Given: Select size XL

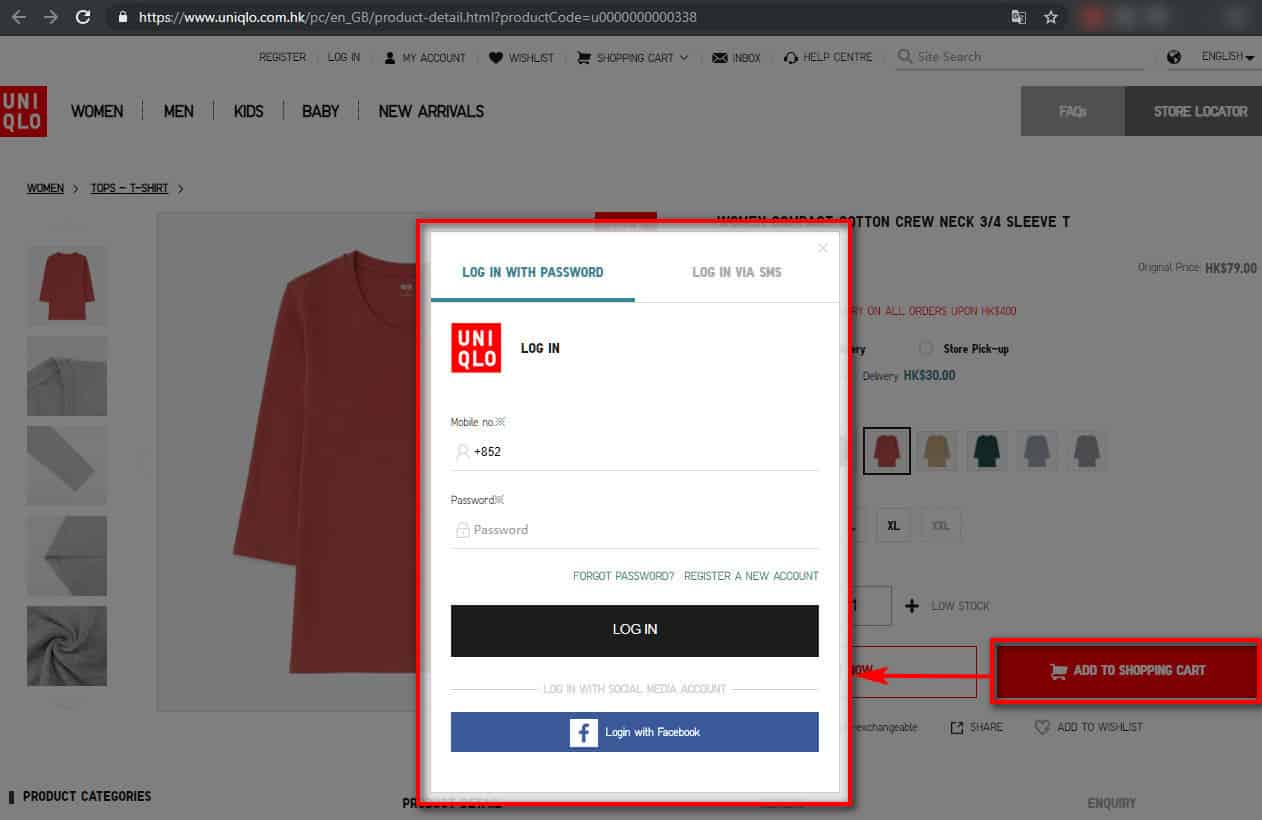Looking at the screenshot, I should pos(893,525).
